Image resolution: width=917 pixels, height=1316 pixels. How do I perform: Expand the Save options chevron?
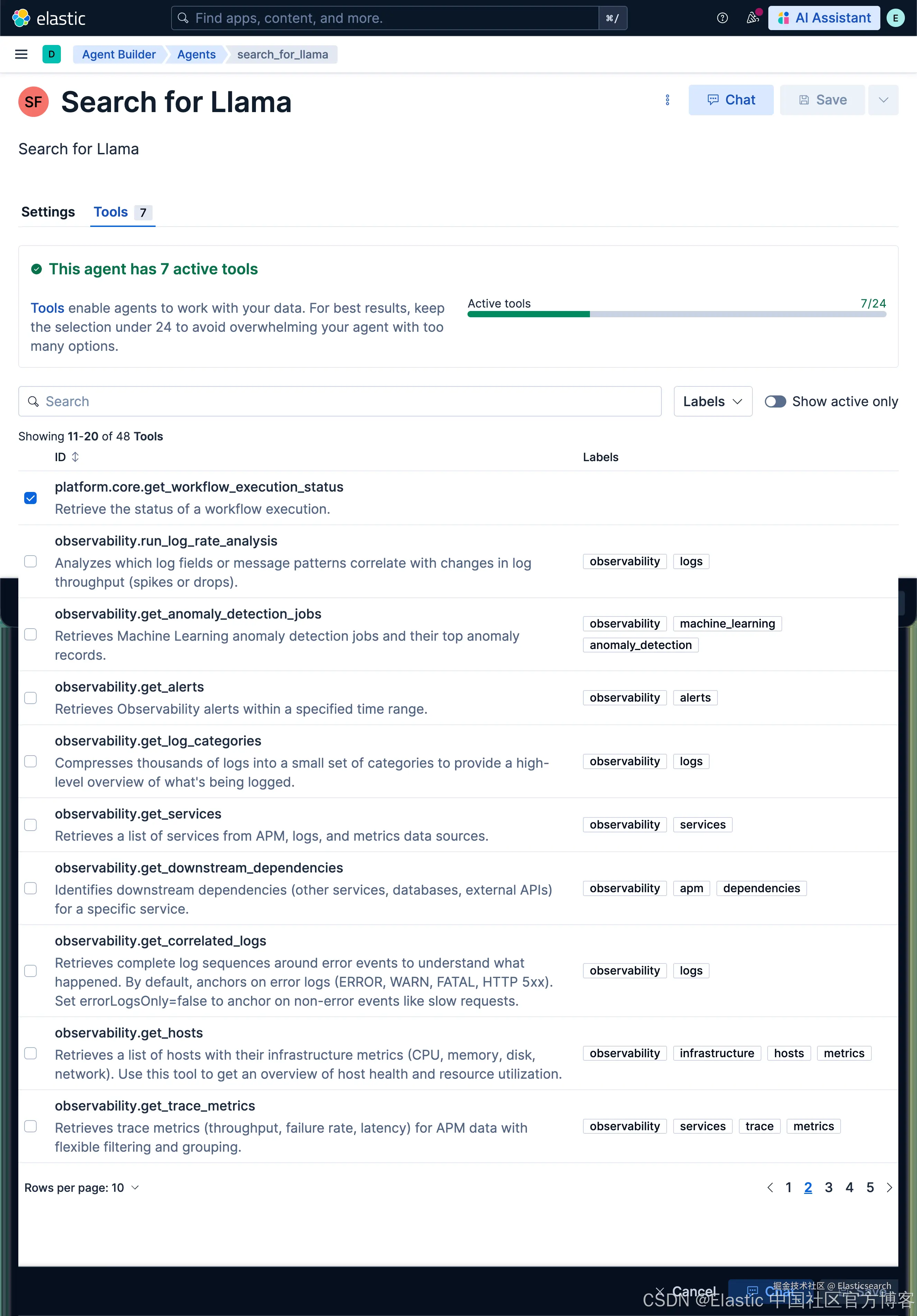pyautogui.click(x=883, y=100)
